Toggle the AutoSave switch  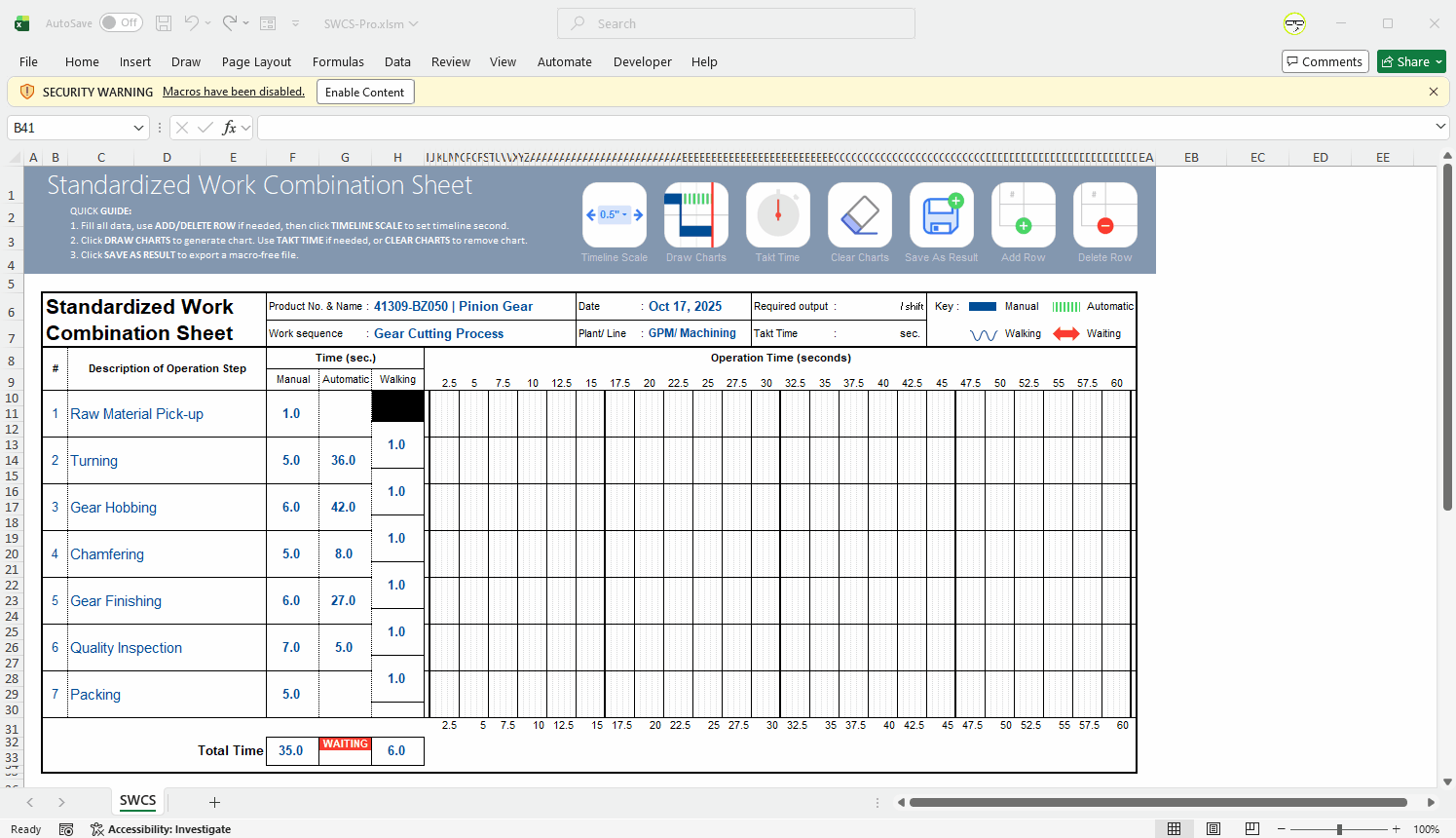click(x=121, y=22)
